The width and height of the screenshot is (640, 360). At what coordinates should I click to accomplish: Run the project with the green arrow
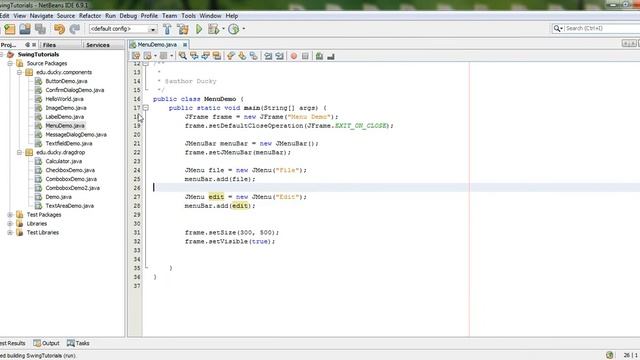point(199,29)
